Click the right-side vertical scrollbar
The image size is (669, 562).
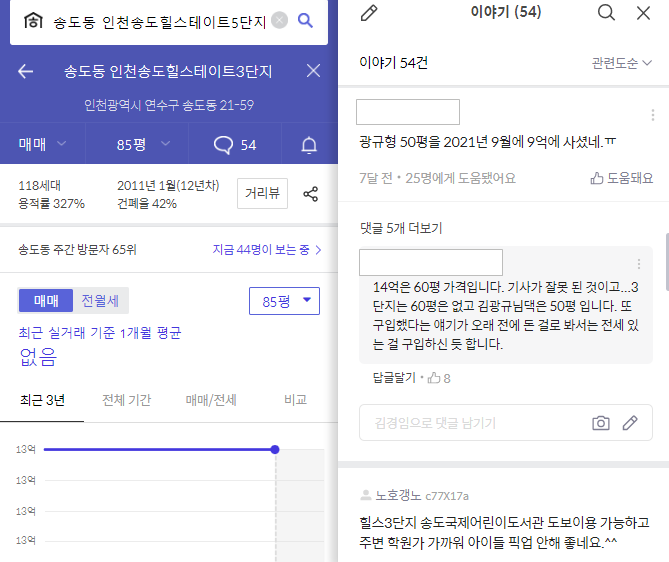click(x=667, y=262)
